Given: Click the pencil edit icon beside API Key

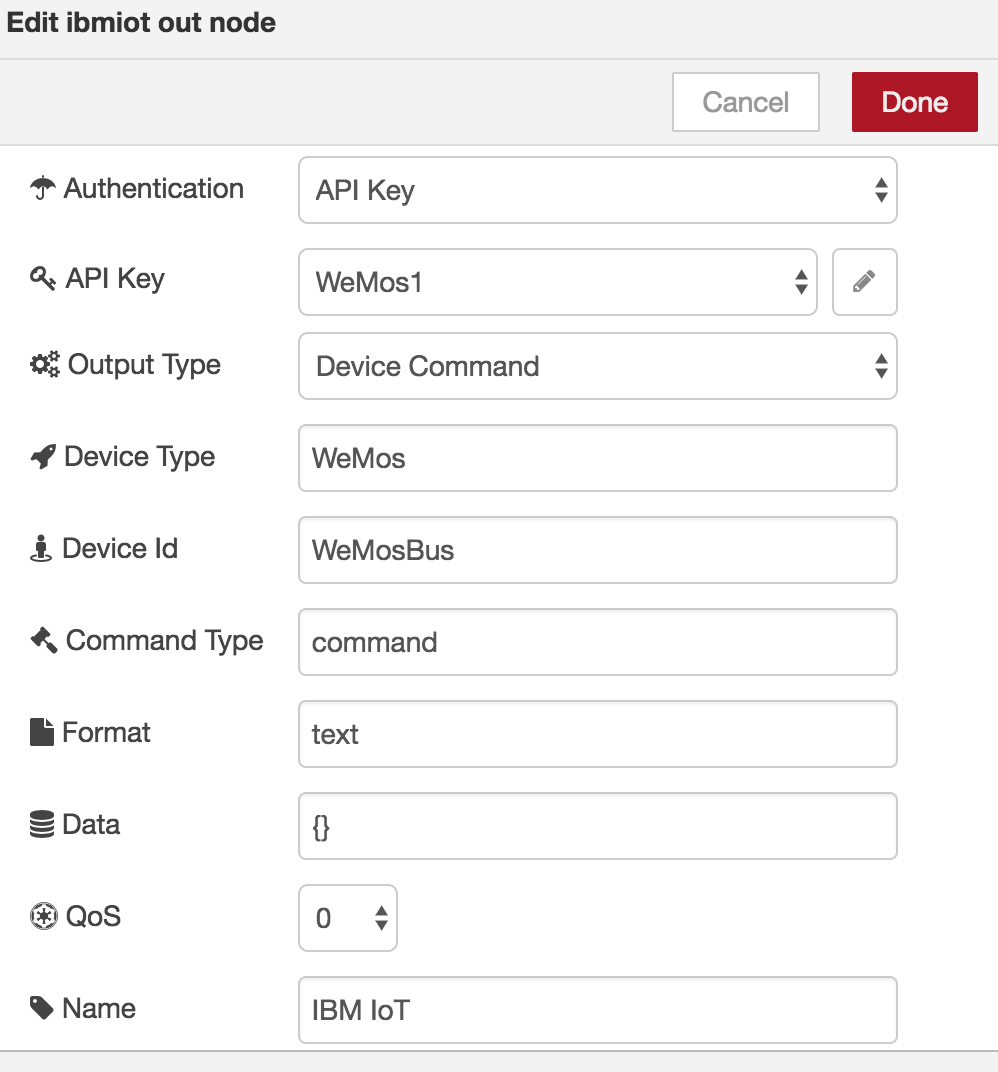Looking at the screenshot, I should click(864, 282).
